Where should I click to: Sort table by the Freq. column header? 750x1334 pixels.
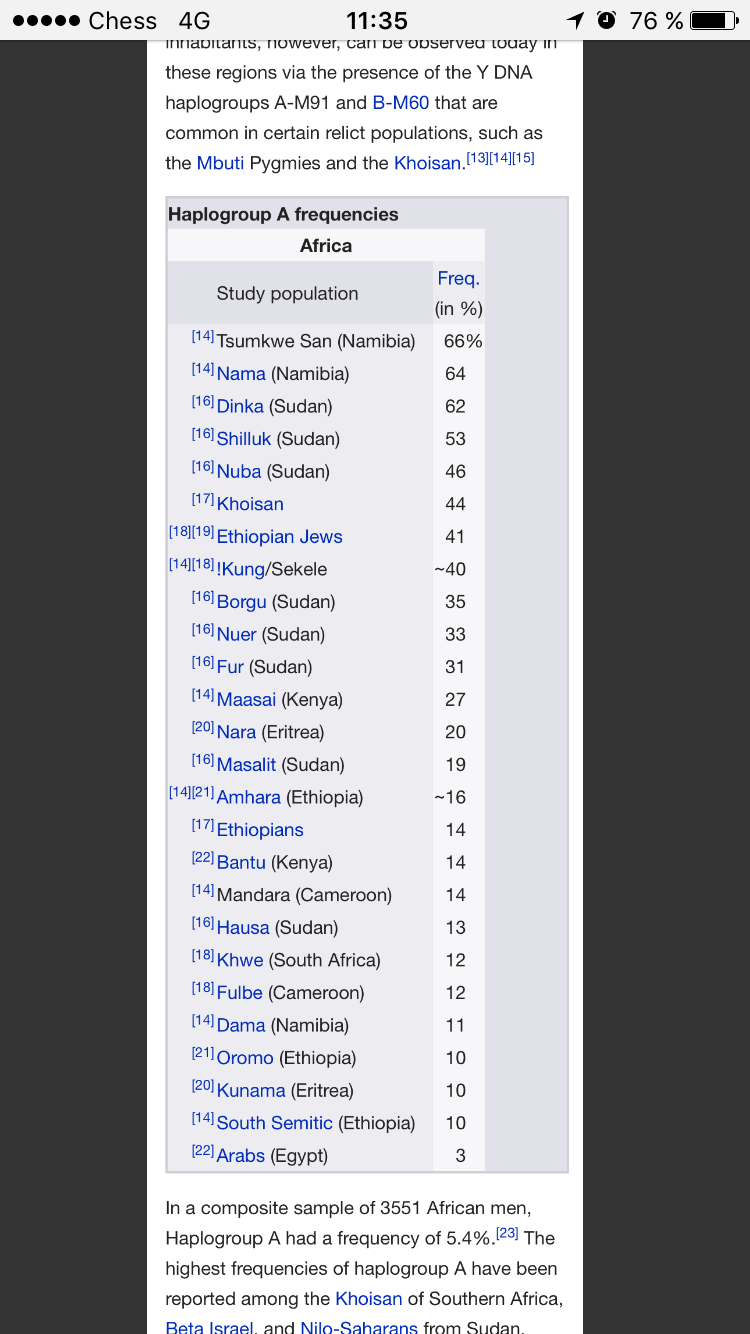pos(458,278)
